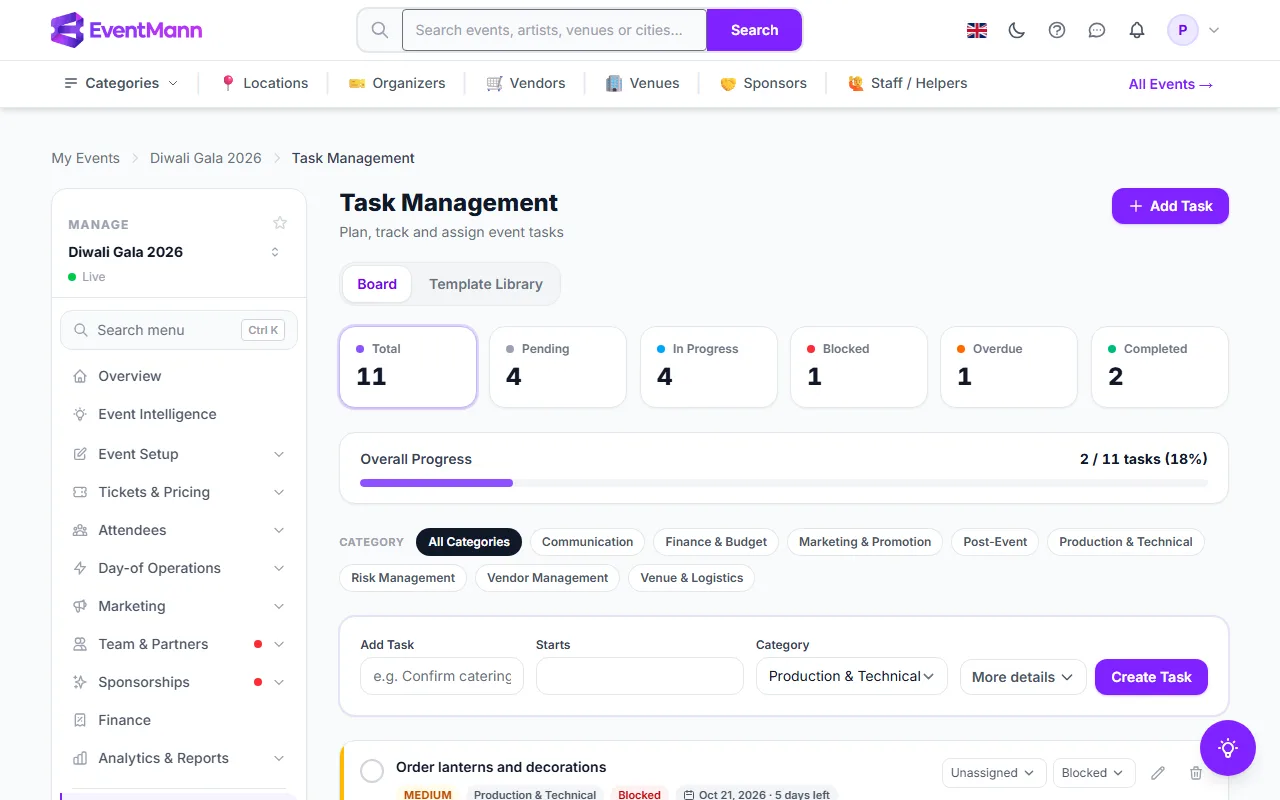The width and height of the screenshot is (1280, 800).
Task: Click the EventMann logo
Action: point(127,30)
